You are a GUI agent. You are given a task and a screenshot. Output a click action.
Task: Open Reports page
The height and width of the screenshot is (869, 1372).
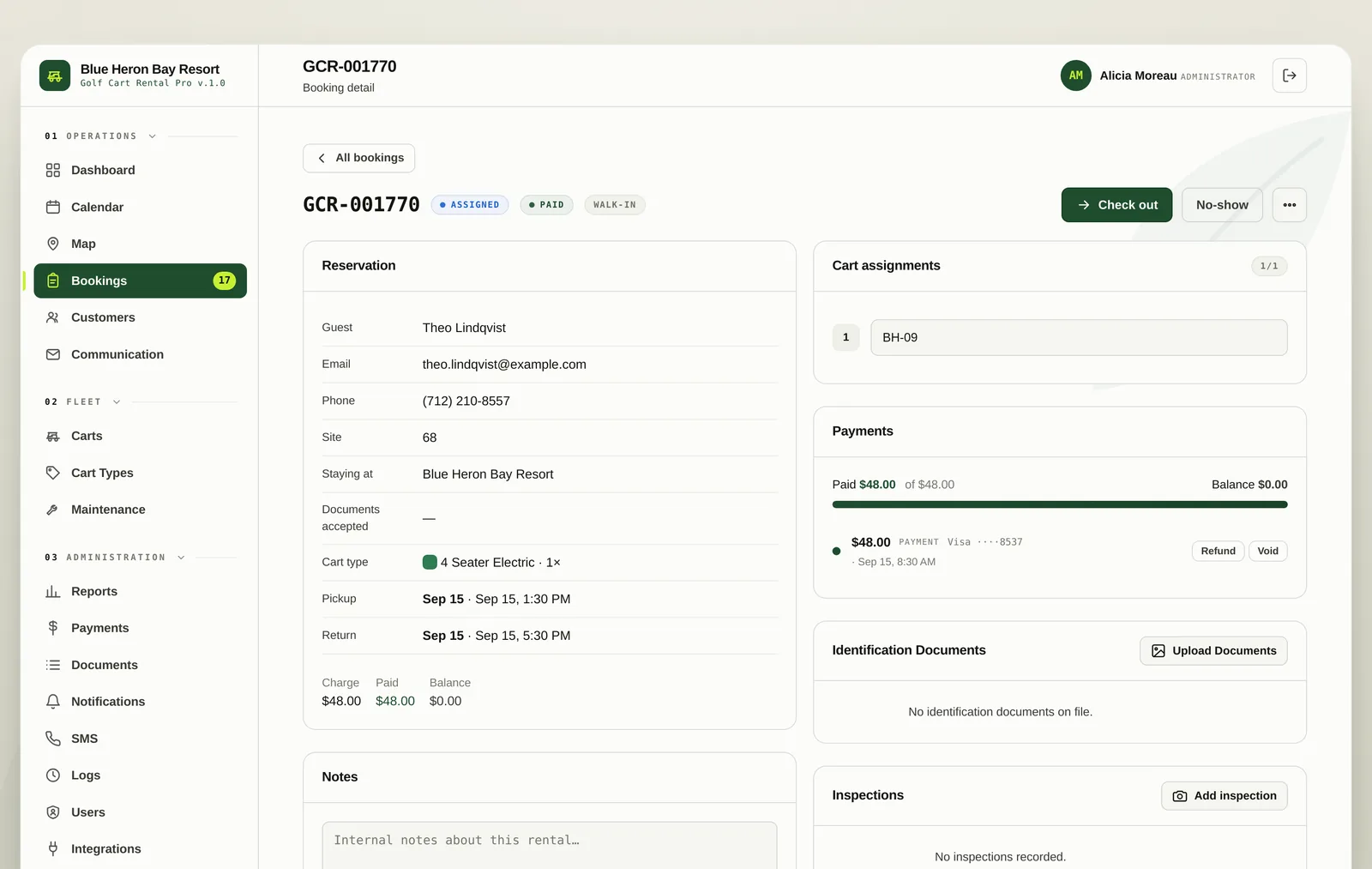coord(141,591)
